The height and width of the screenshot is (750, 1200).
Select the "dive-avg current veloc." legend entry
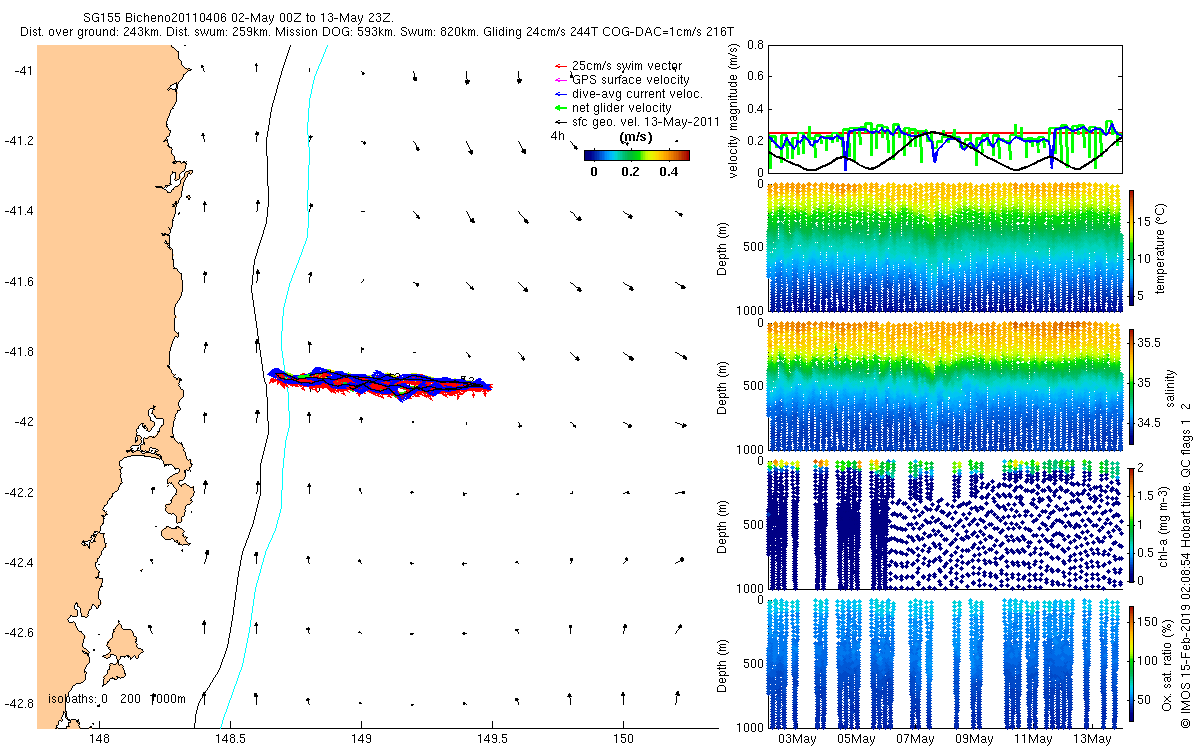tap(629, 94)
